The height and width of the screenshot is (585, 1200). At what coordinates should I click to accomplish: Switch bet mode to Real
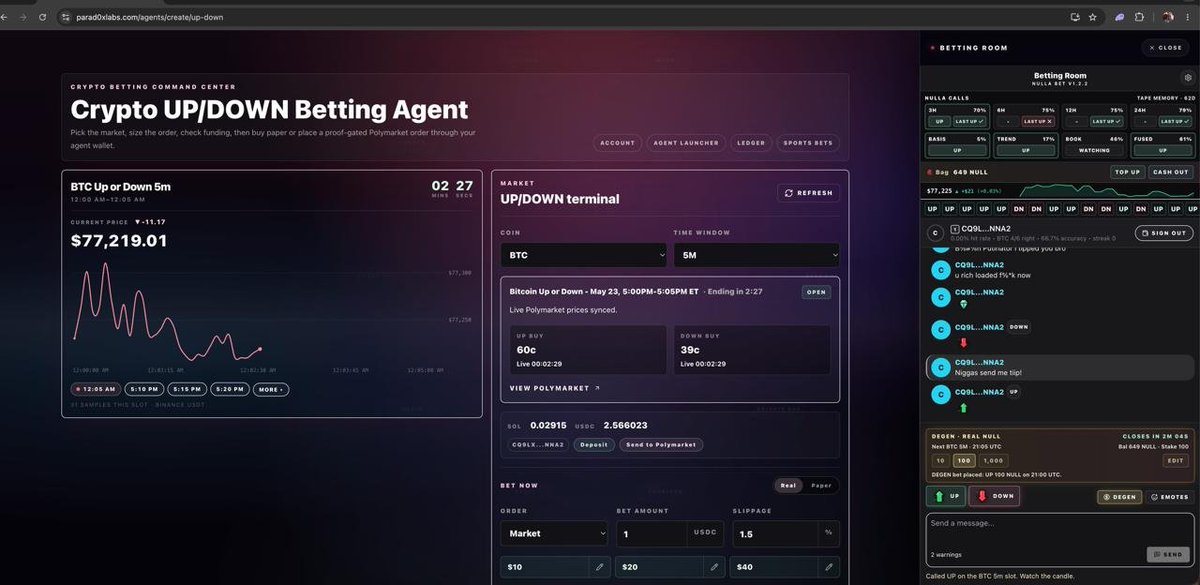pos(788,485)
